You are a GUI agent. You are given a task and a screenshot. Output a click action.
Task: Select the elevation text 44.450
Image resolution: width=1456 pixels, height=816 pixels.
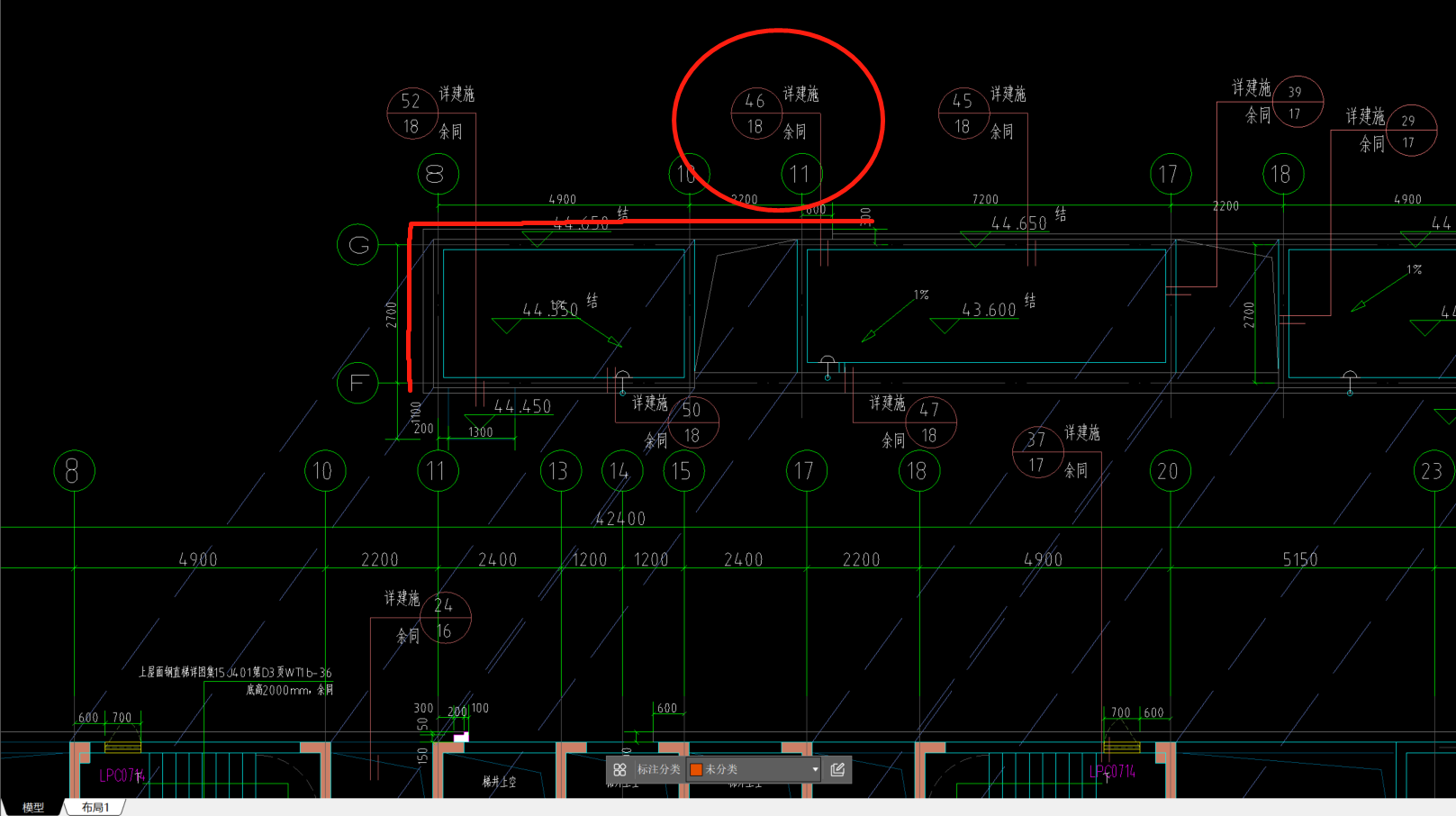[x=522, y=407]
